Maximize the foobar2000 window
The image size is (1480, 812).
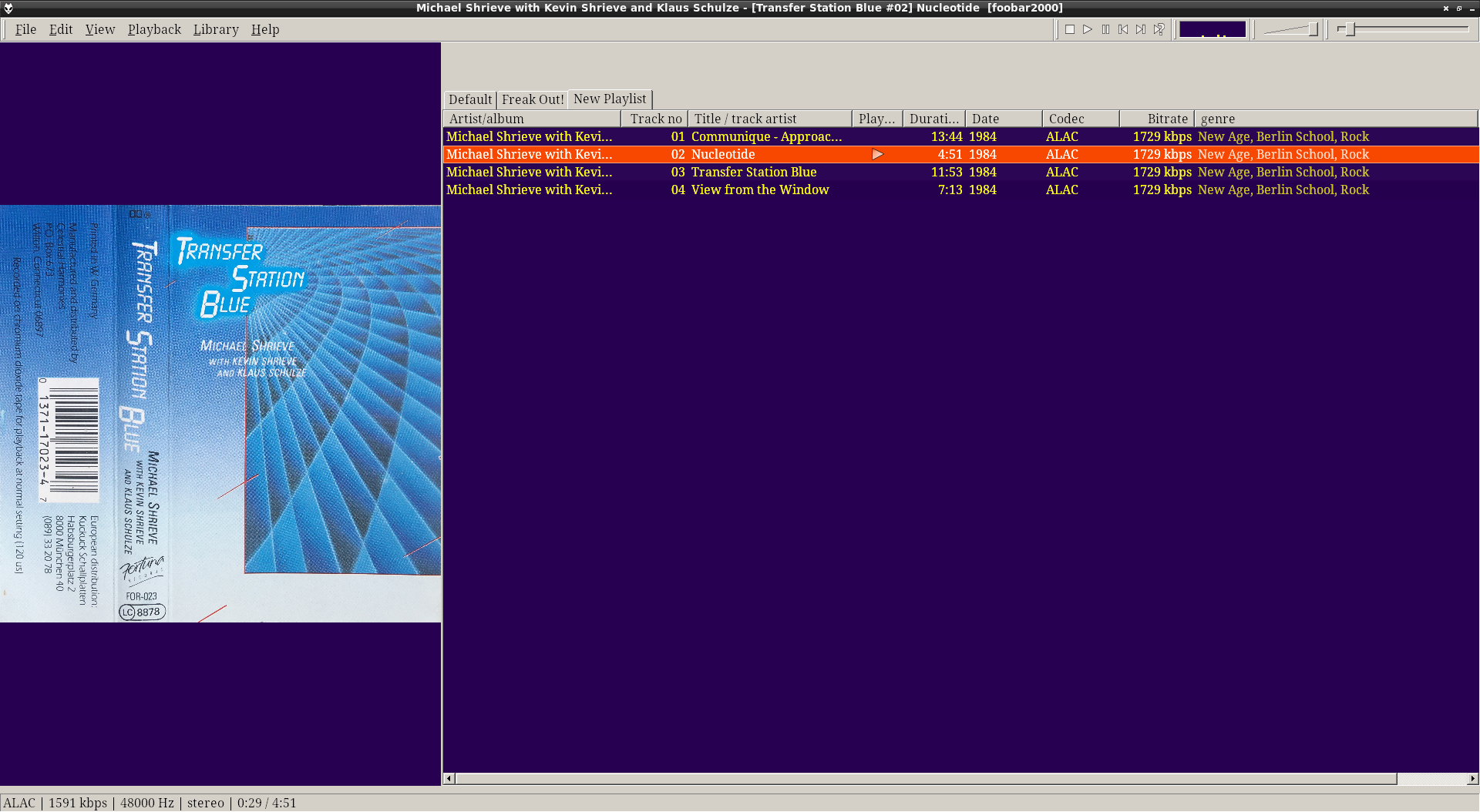[1459, 8]
